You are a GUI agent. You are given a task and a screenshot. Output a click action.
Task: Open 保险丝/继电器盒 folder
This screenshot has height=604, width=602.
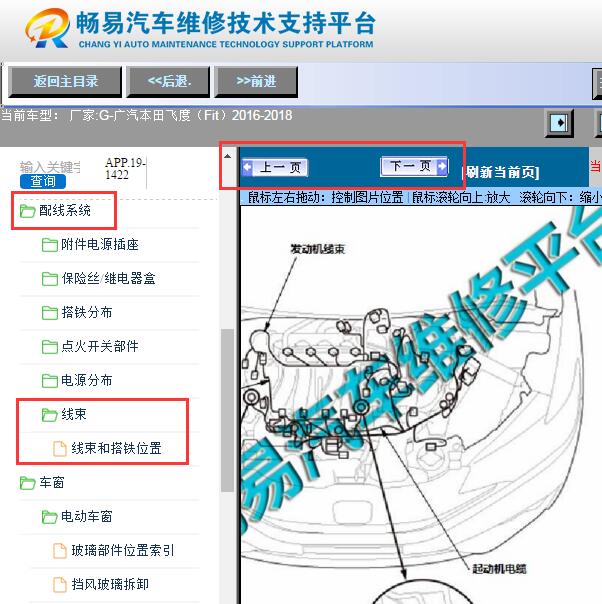coord(108,279)
